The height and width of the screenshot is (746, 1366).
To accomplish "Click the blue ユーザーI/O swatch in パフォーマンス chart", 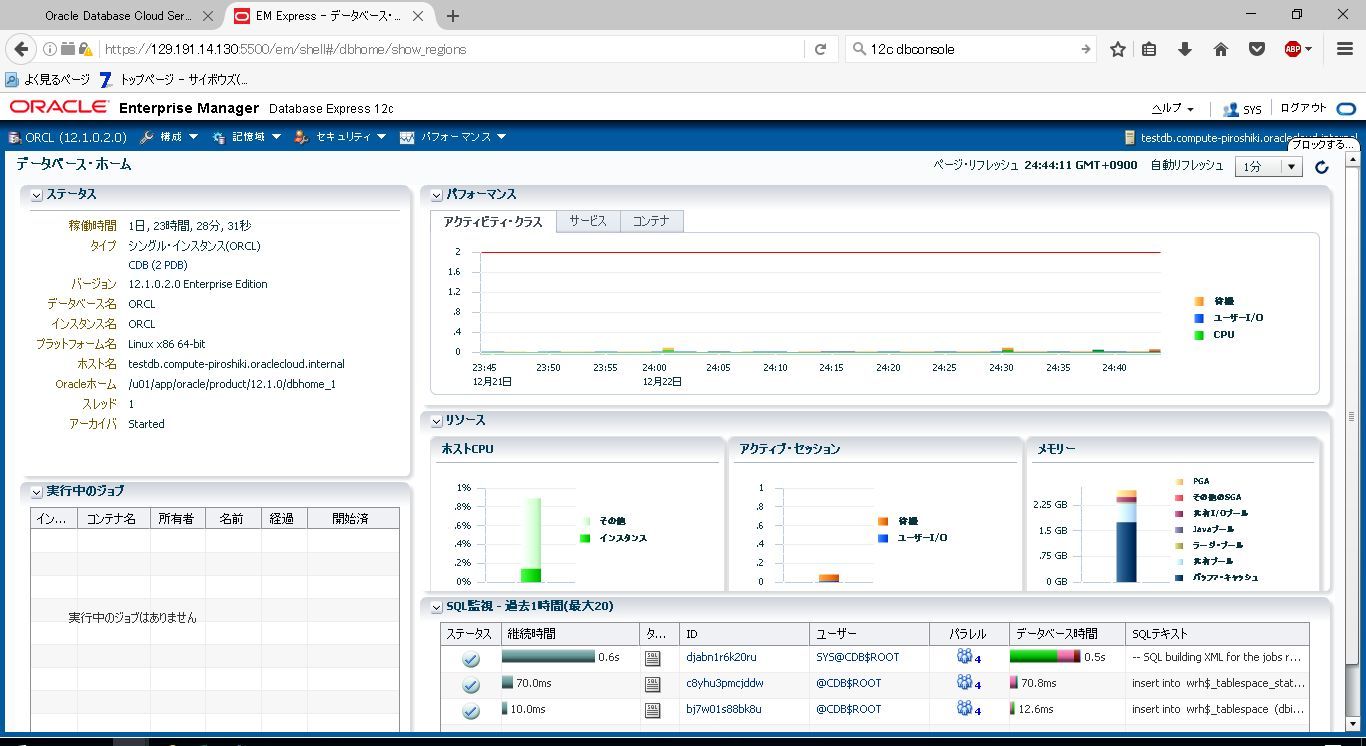I will tap(1199, 318).
